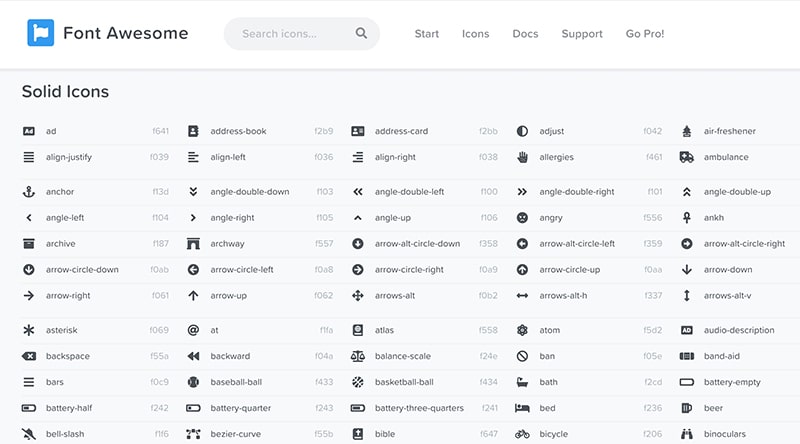The height and width of the screenshot is (444, 800).
Task: Open the Icons nav item
Action: click(476, 34)
